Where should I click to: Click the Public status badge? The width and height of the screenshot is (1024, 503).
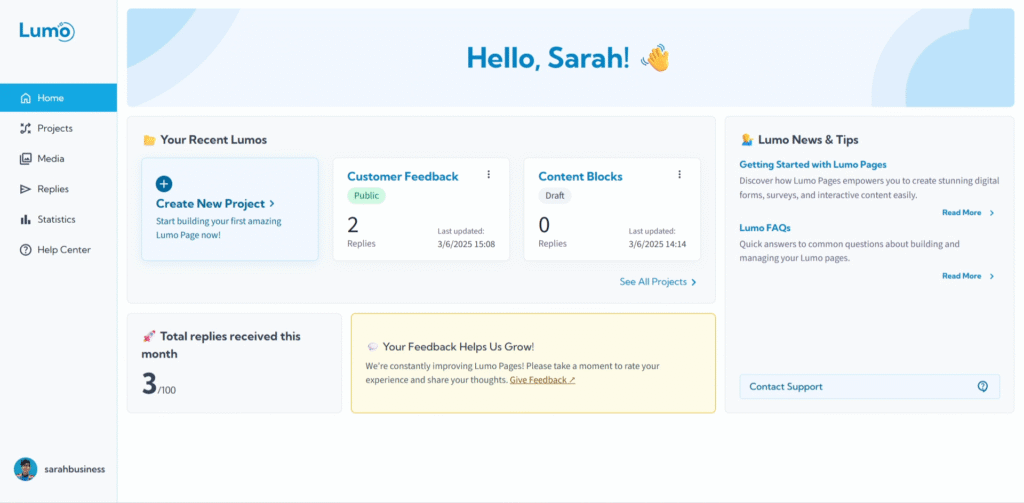point(366,195)
